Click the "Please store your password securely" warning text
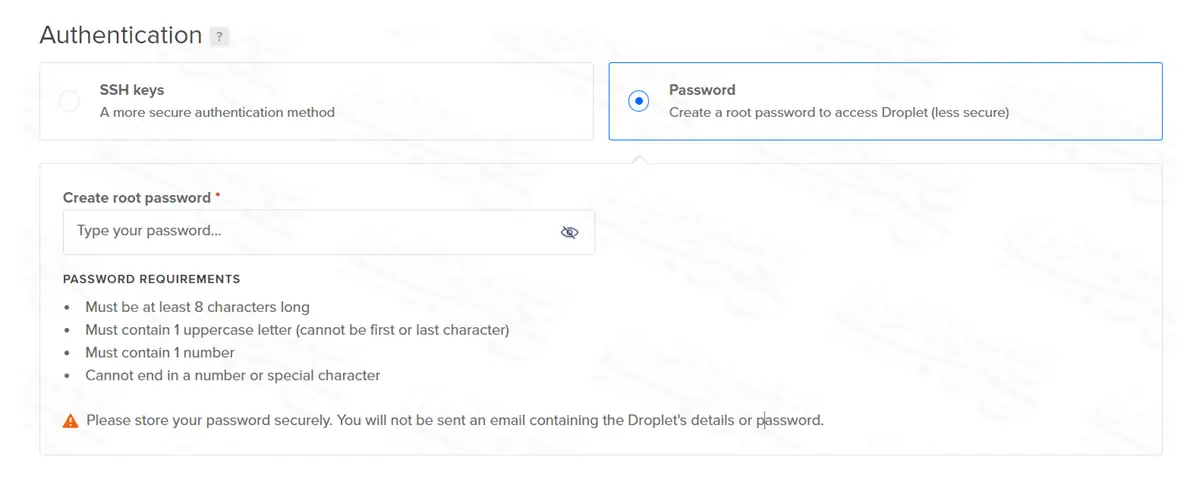 pyautogui.click(x=455, y=420)
